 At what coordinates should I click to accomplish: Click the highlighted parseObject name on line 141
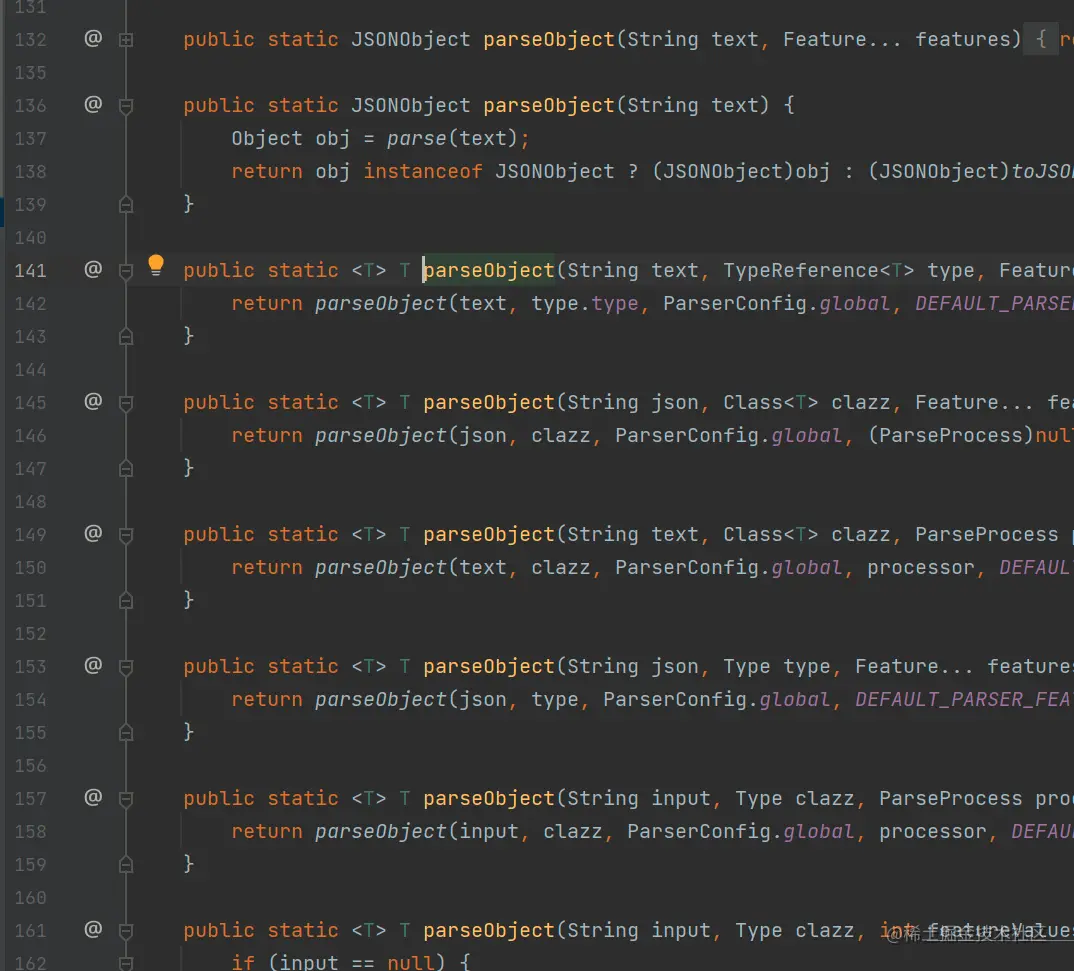point(489,270)
